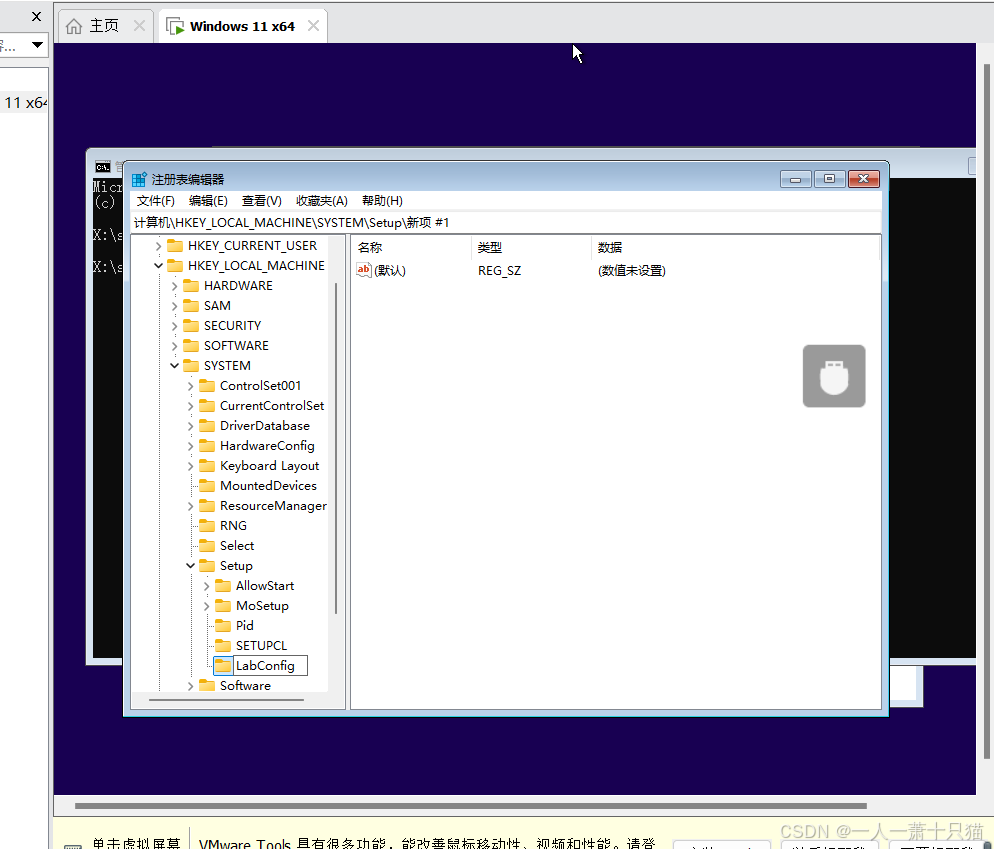Select the ControlSet001 tree entry
994x849 pixels.
pos(261,386)
